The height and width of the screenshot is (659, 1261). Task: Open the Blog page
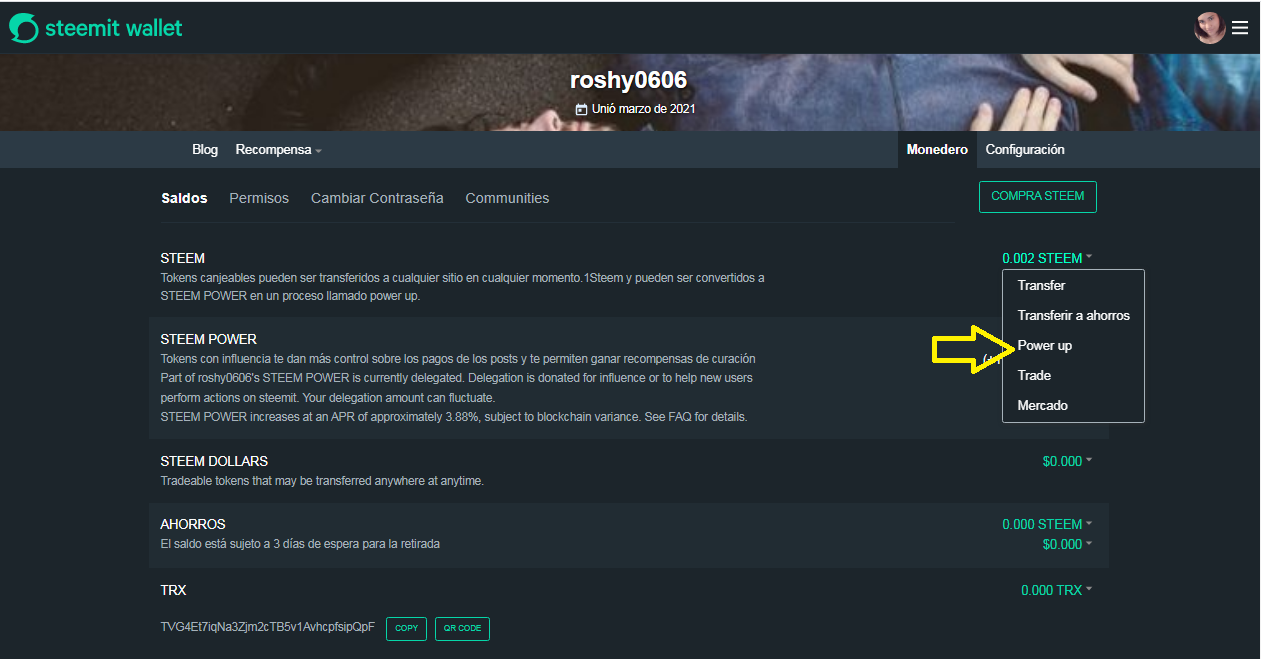[205, 150]
